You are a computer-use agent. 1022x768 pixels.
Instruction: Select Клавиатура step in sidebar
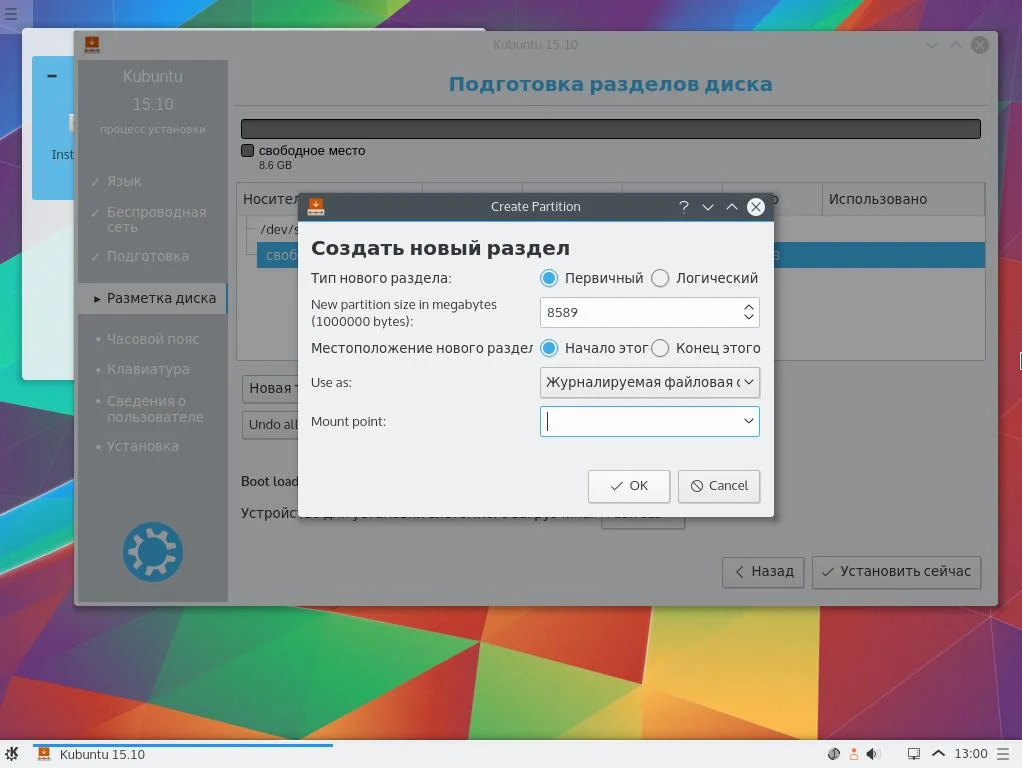point(148,369)
